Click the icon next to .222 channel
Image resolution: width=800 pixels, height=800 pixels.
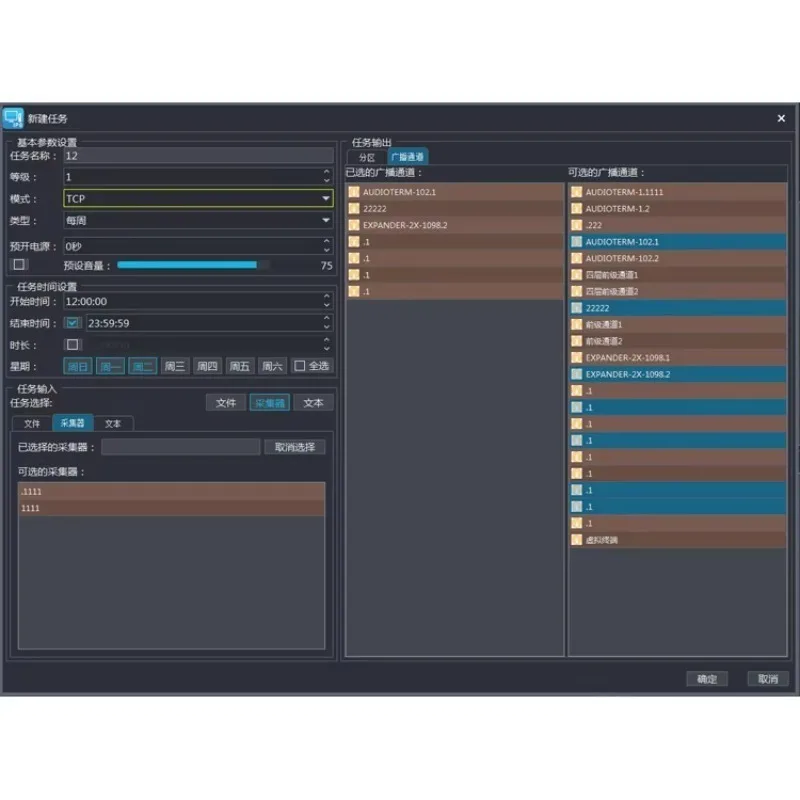577,225
